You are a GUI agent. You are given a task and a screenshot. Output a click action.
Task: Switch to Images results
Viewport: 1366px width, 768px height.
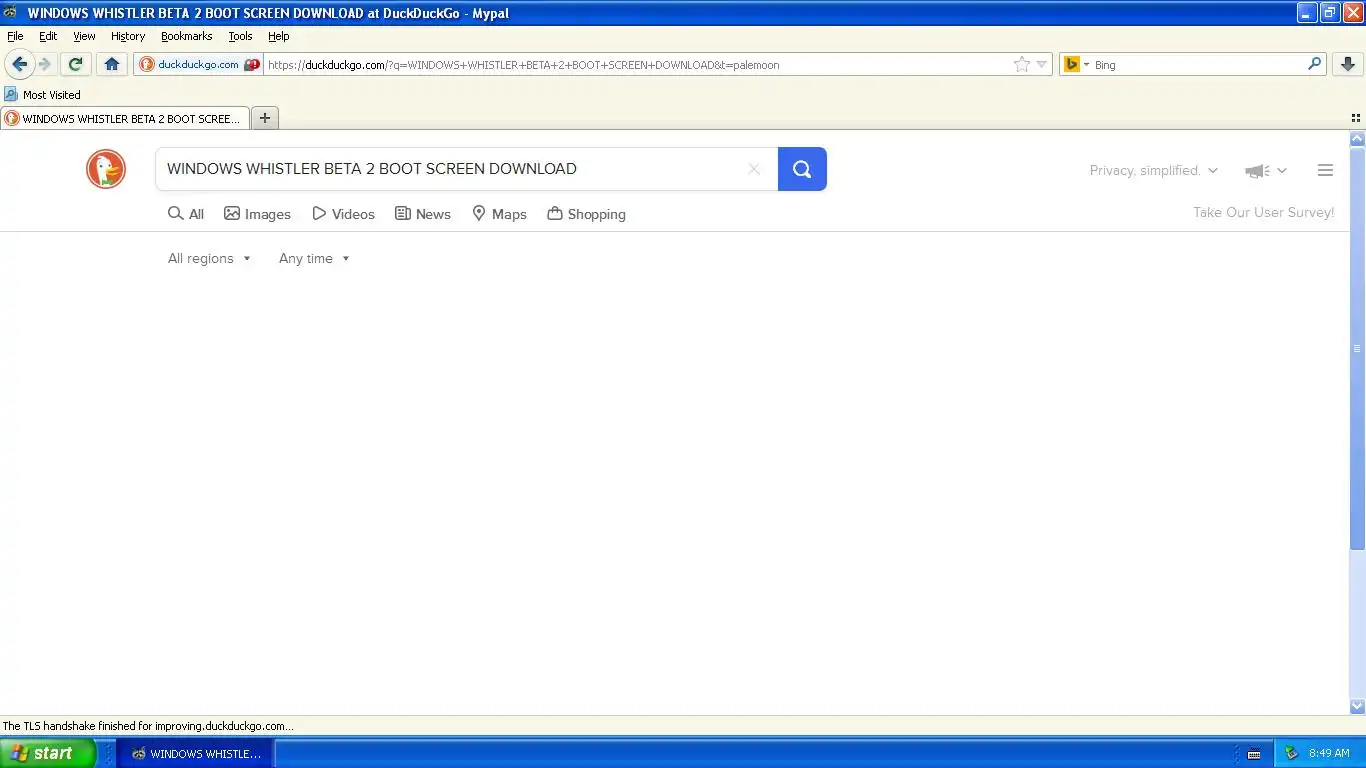pyautogui.click(x=257, y=214)
